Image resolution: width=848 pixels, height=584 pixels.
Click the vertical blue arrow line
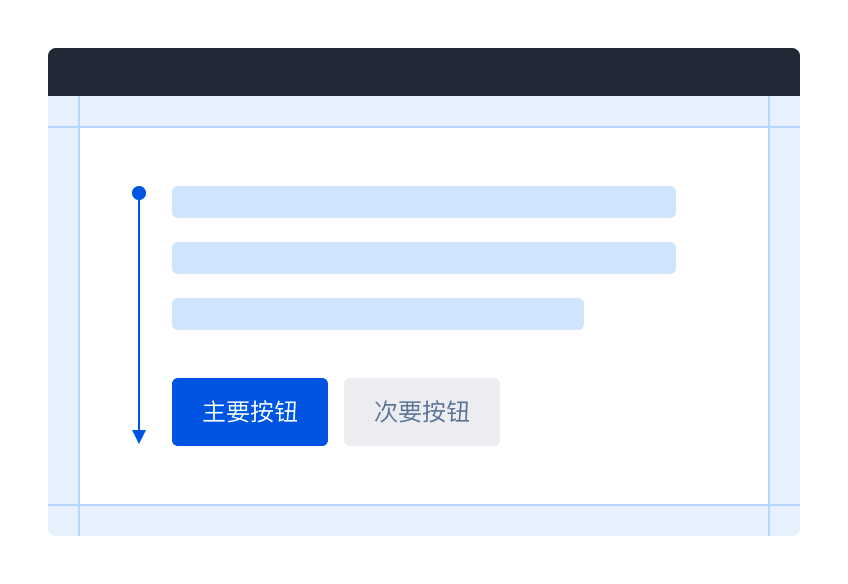coord(139,315)
